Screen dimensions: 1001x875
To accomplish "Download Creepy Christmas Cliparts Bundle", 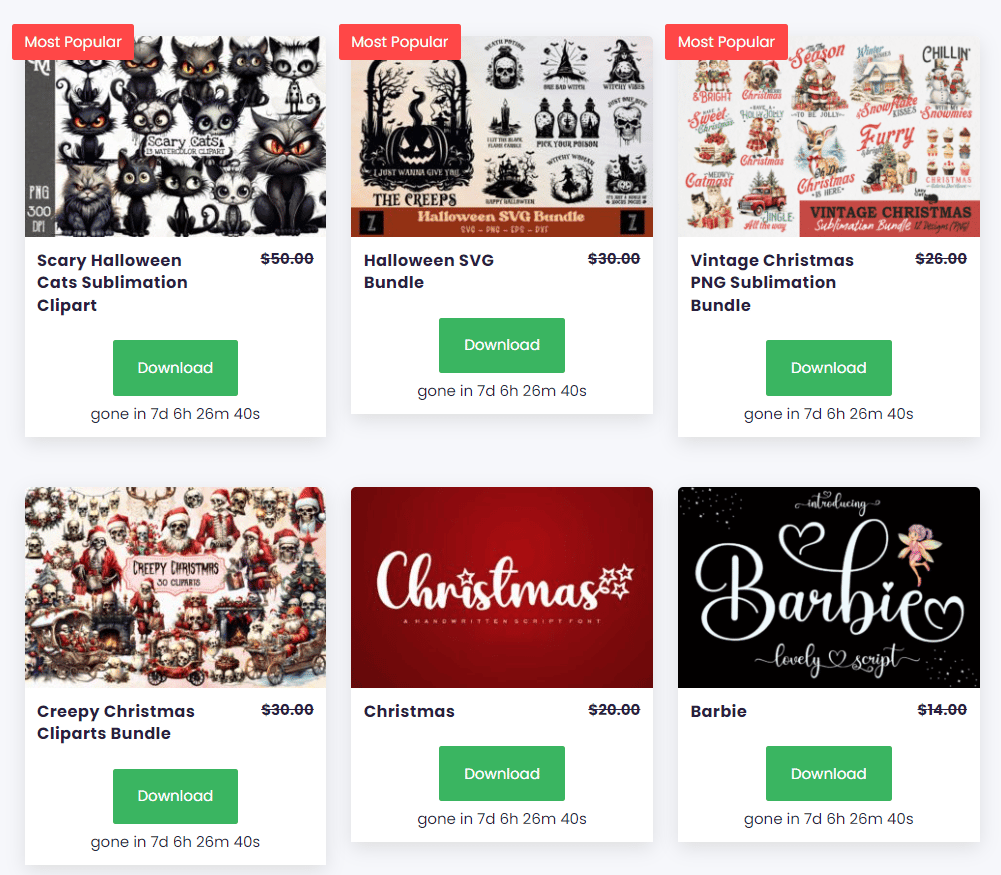I will pyautogui.click(x=175, y=796).
